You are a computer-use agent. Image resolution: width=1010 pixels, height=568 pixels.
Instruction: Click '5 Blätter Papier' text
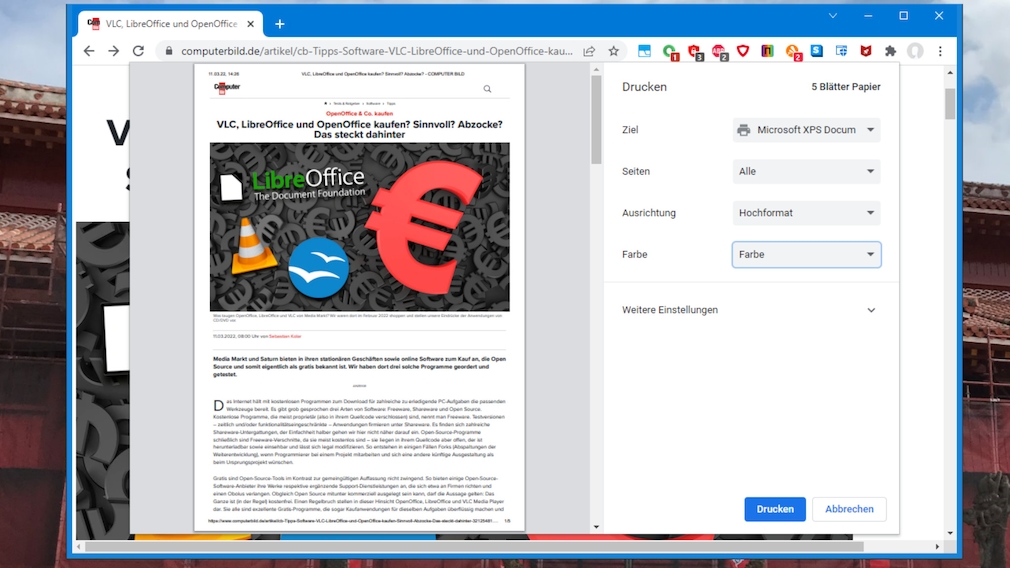[x=846, y=86]
